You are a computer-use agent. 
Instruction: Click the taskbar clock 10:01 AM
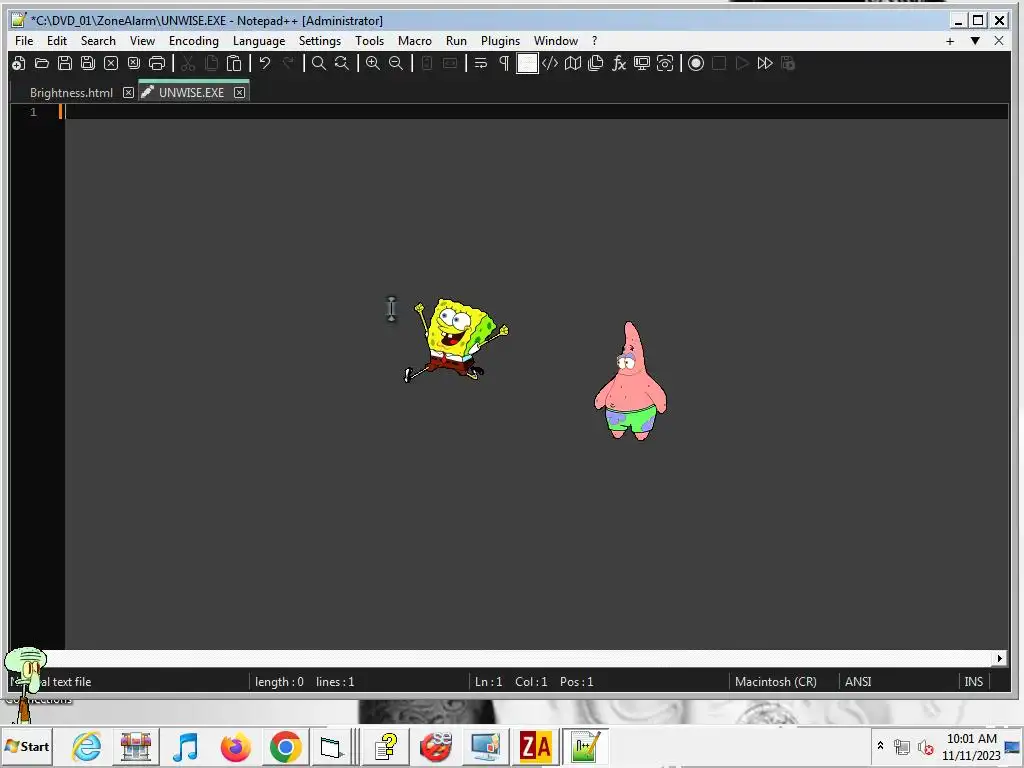(972, 739)
